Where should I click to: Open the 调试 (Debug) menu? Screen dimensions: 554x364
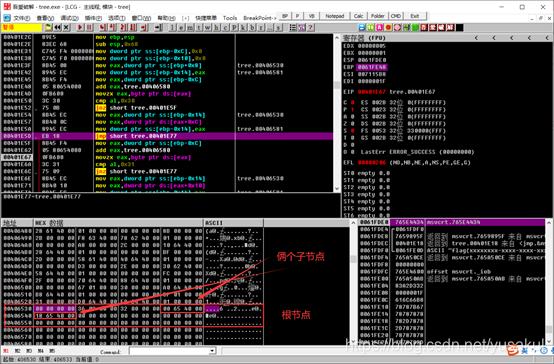coord(69,18)
